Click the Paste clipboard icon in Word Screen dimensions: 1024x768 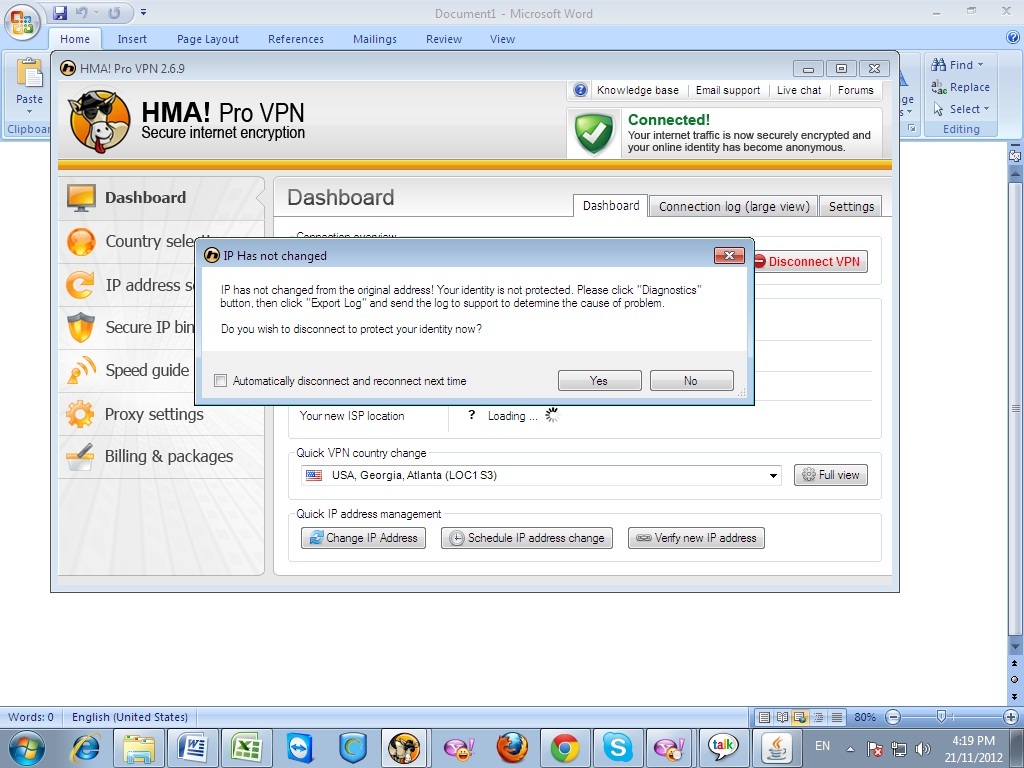(x=29, y=73)
